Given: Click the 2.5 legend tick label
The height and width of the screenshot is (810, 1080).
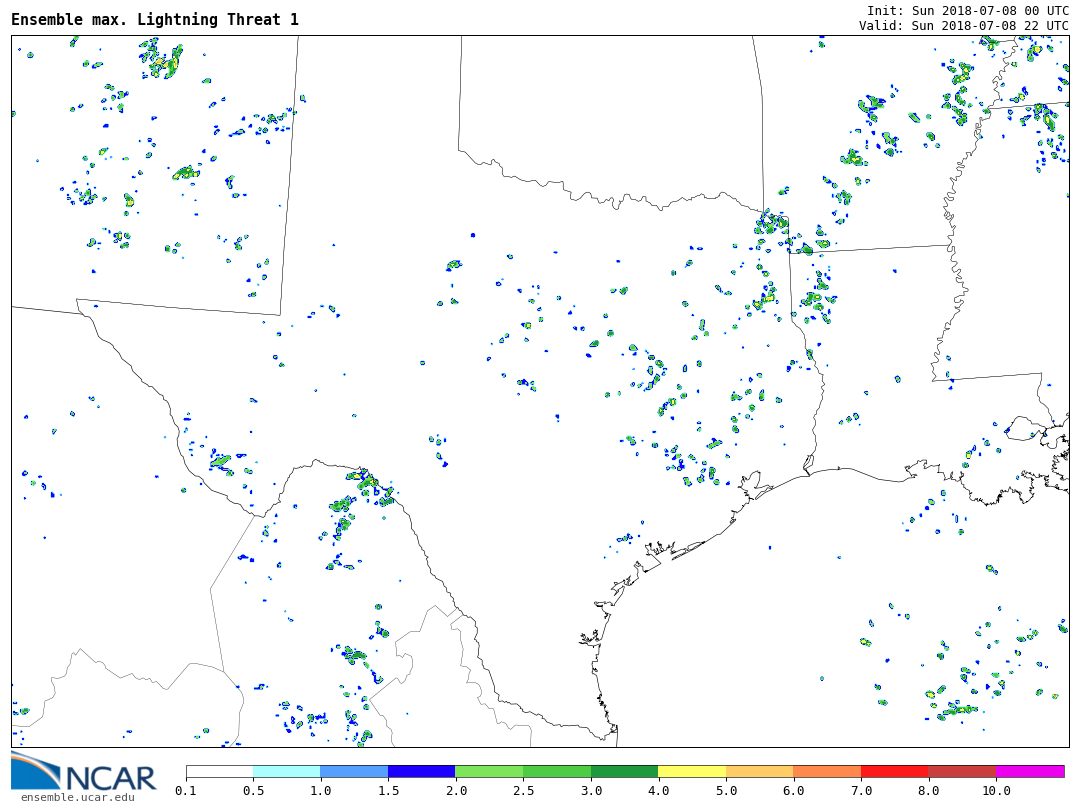Looking at the screenshot, I should coord(523,790).
